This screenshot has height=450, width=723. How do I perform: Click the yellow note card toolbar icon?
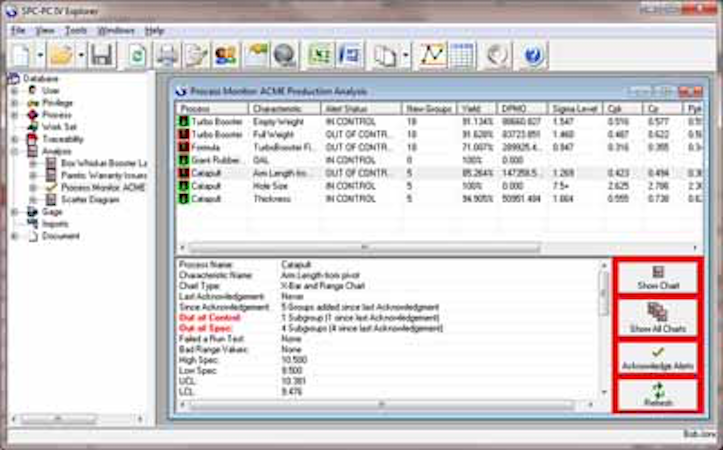tap(256, 56)
